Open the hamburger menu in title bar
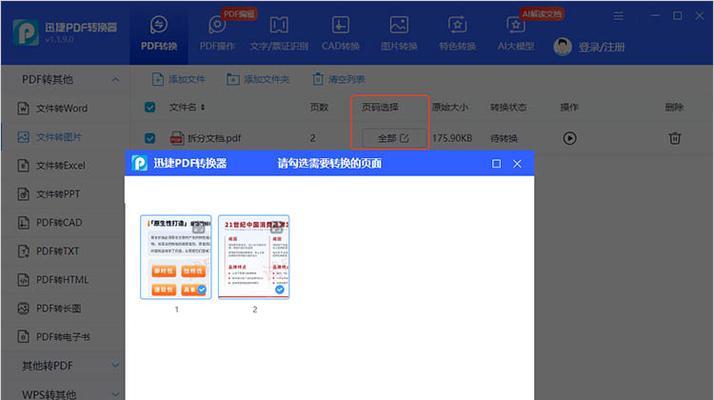The height and width of the screenshot is (400, 714). (x=618, y=16)
